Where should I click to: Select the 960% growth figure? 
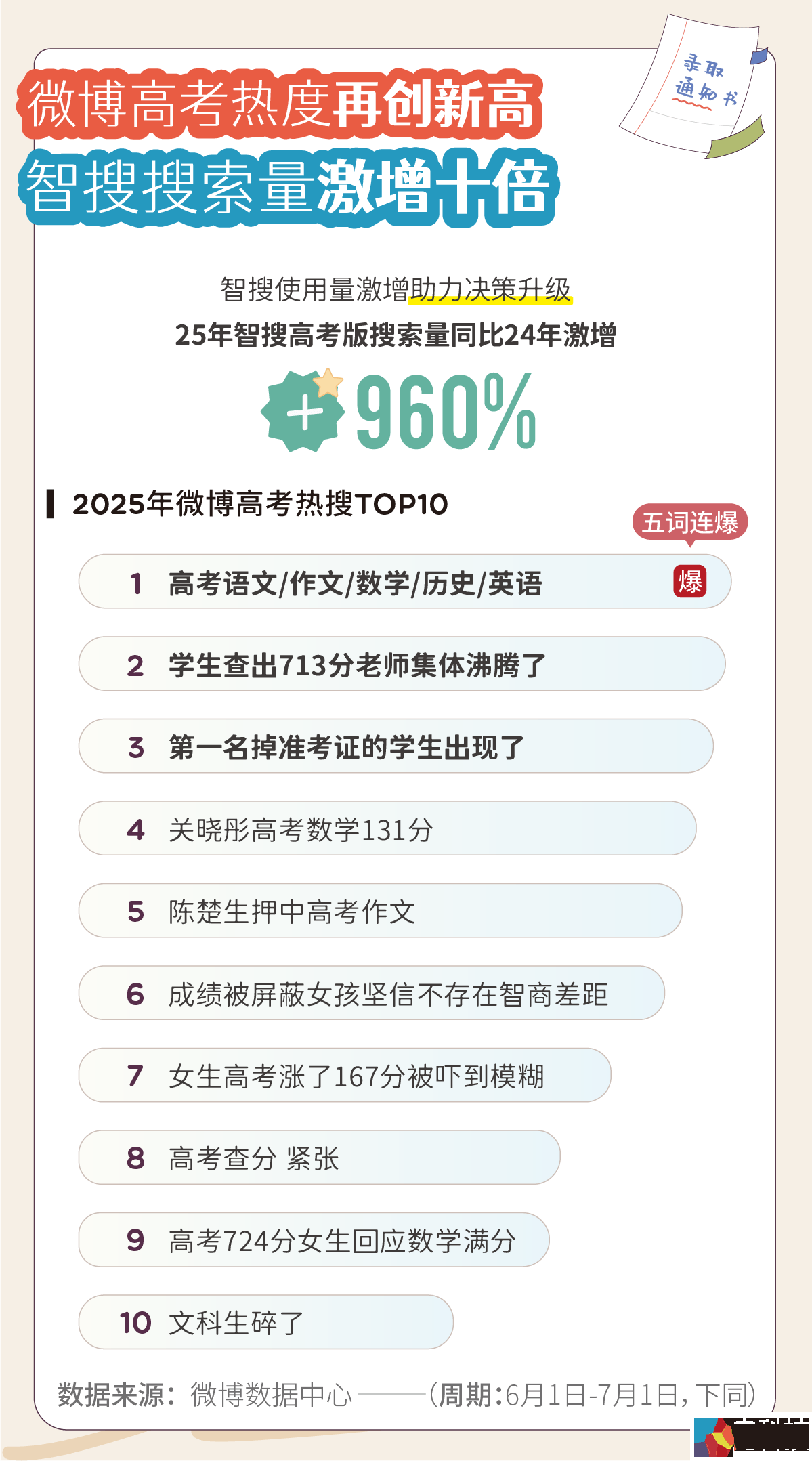[x=446, y=412]
